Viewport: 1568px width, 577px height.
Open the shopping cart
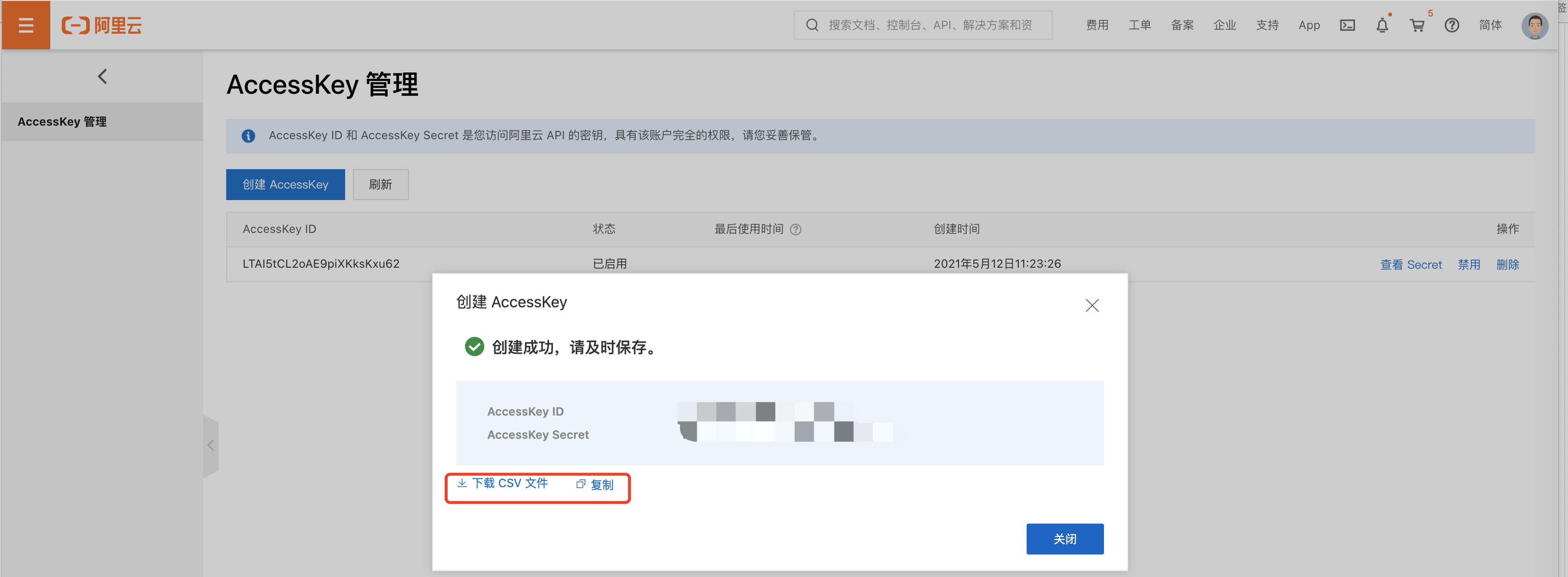(x=1416, y=26)
